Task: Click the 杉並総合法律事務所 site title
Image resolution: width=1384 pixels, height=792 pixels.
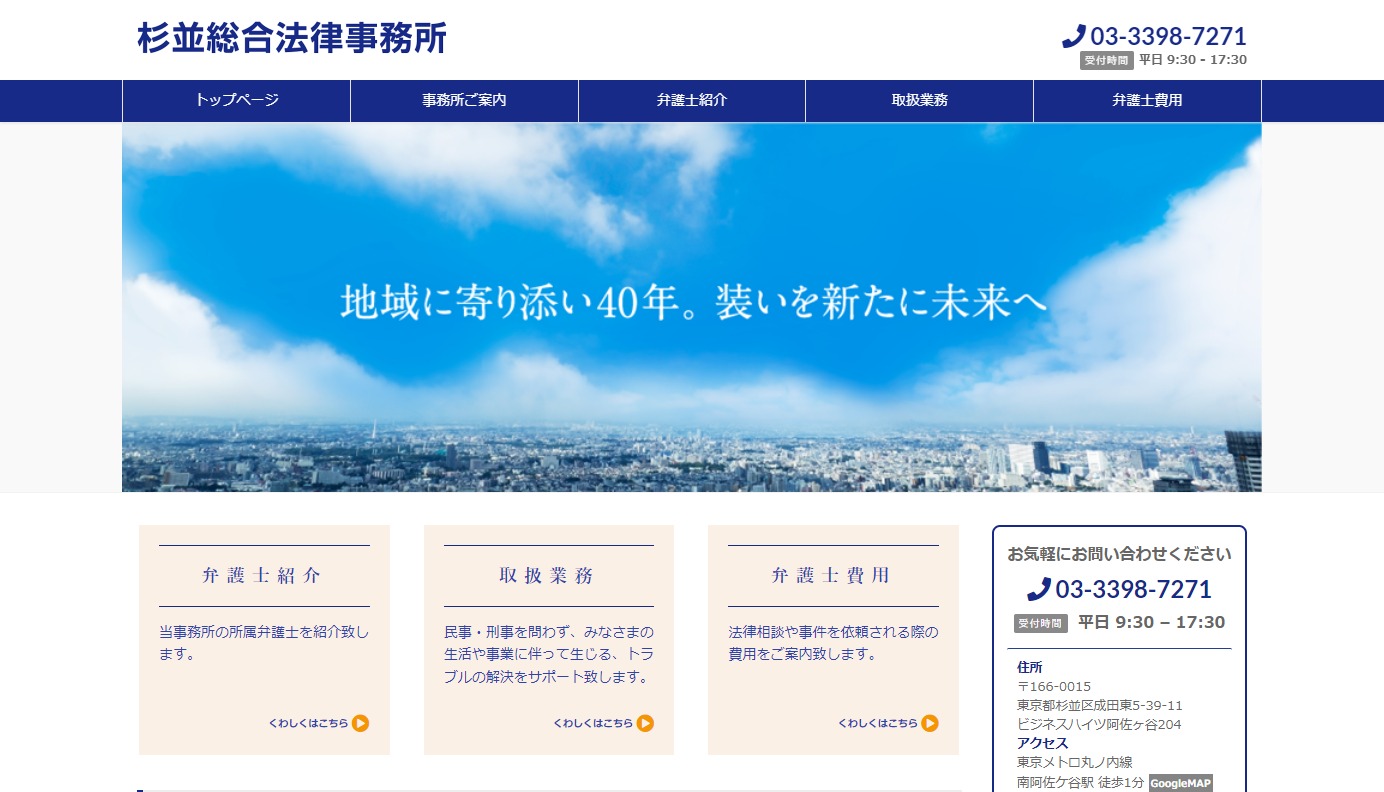Action: [x=292, y=38]
